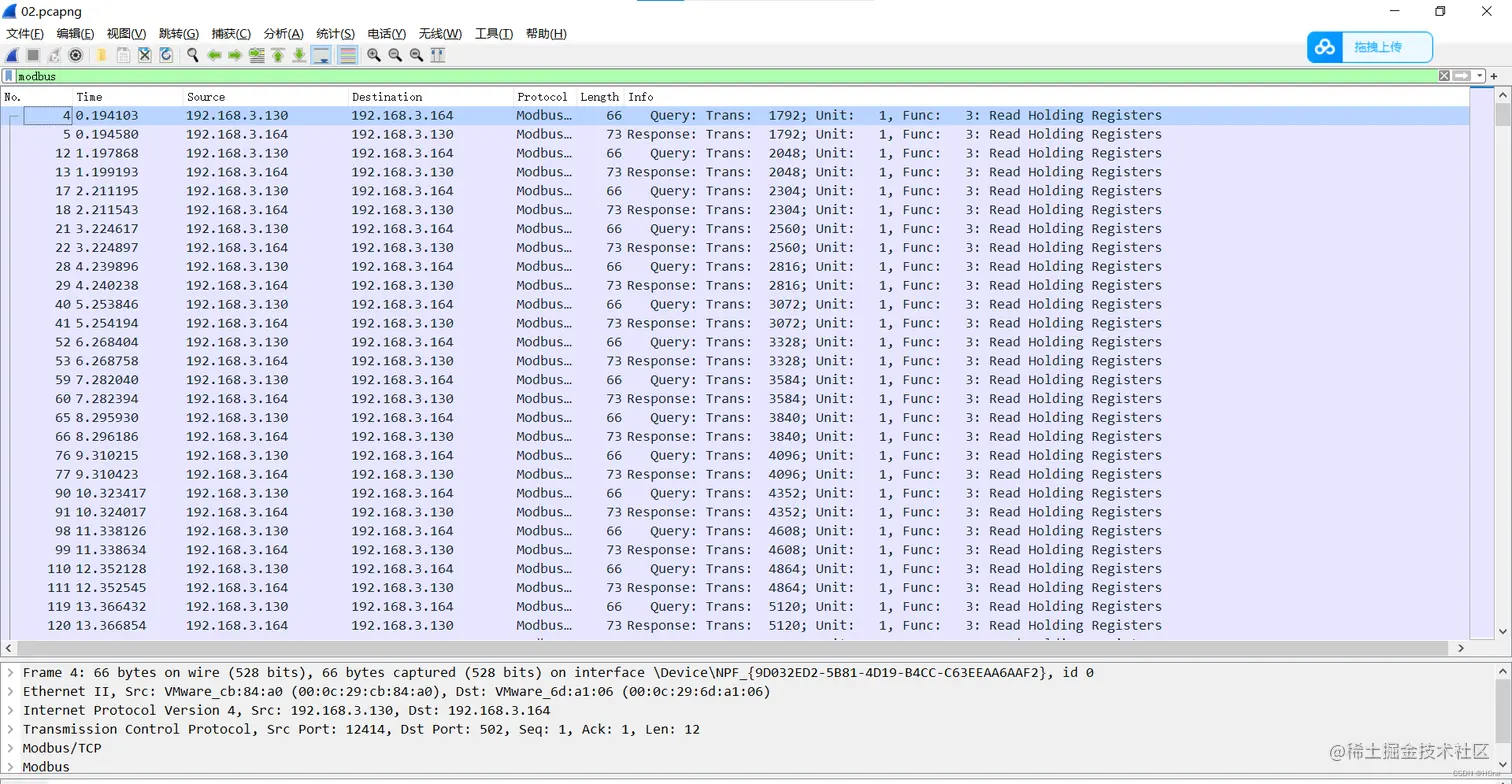This screenshot has width=1512, height=784.
Task: Expand the Modbus/TCP details row
Action: coord(11,748)
